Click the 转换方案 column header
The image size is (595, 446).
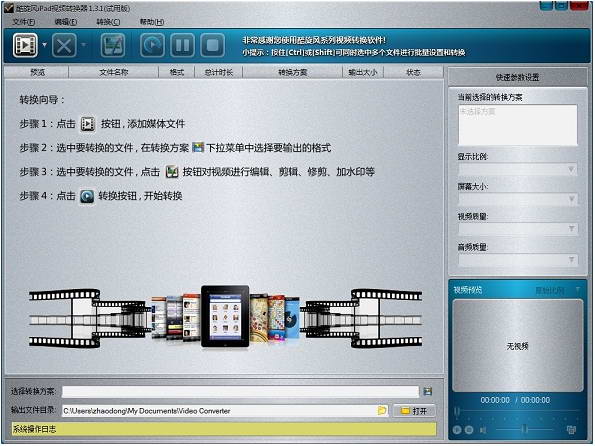[x=293, y=72]
